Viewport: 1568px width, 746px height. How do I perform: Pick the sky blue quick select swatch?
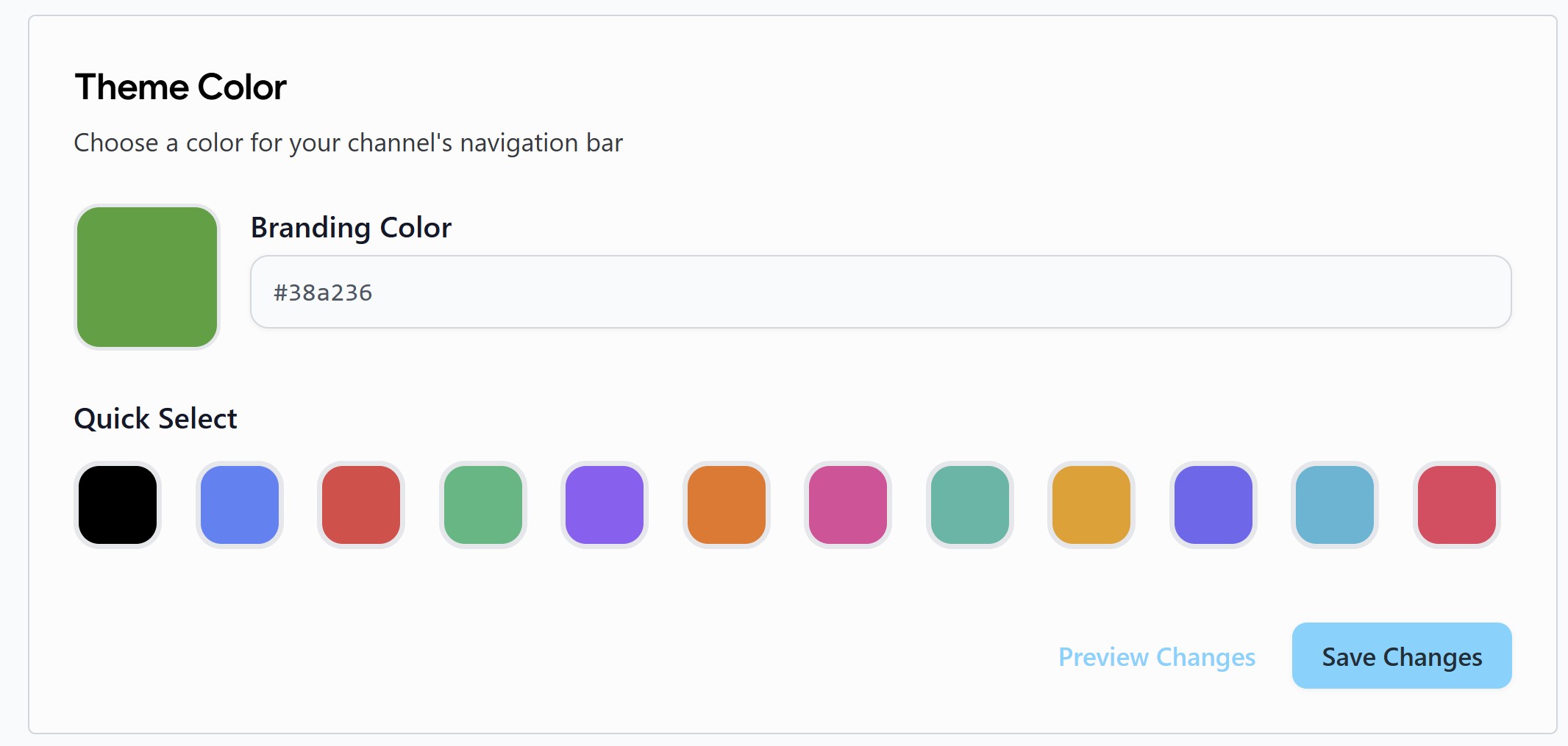(x=1335, y=505)
